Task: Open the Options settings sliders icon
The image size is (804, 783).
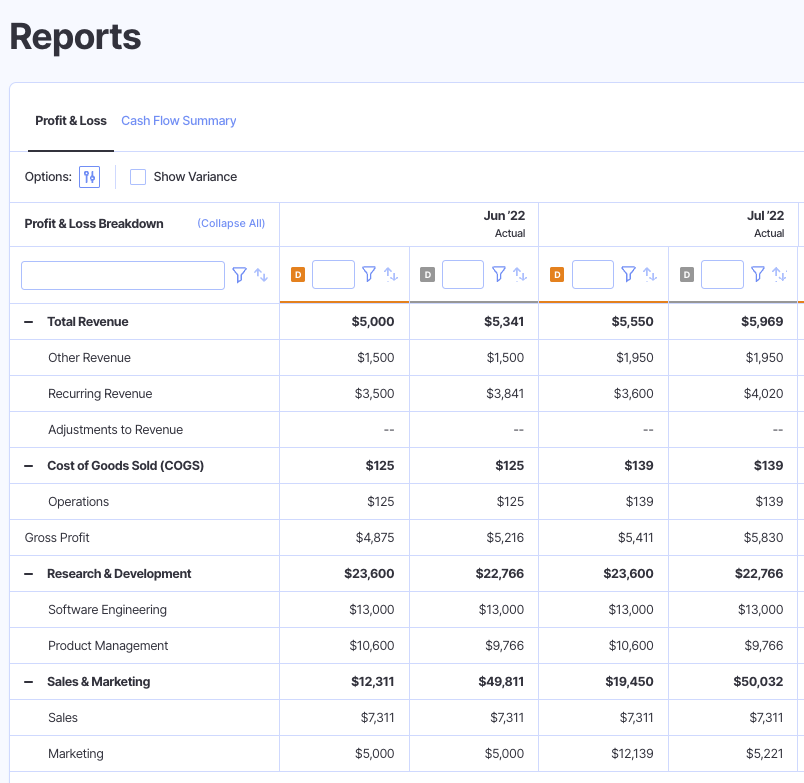Action: (x=90, y=177)
